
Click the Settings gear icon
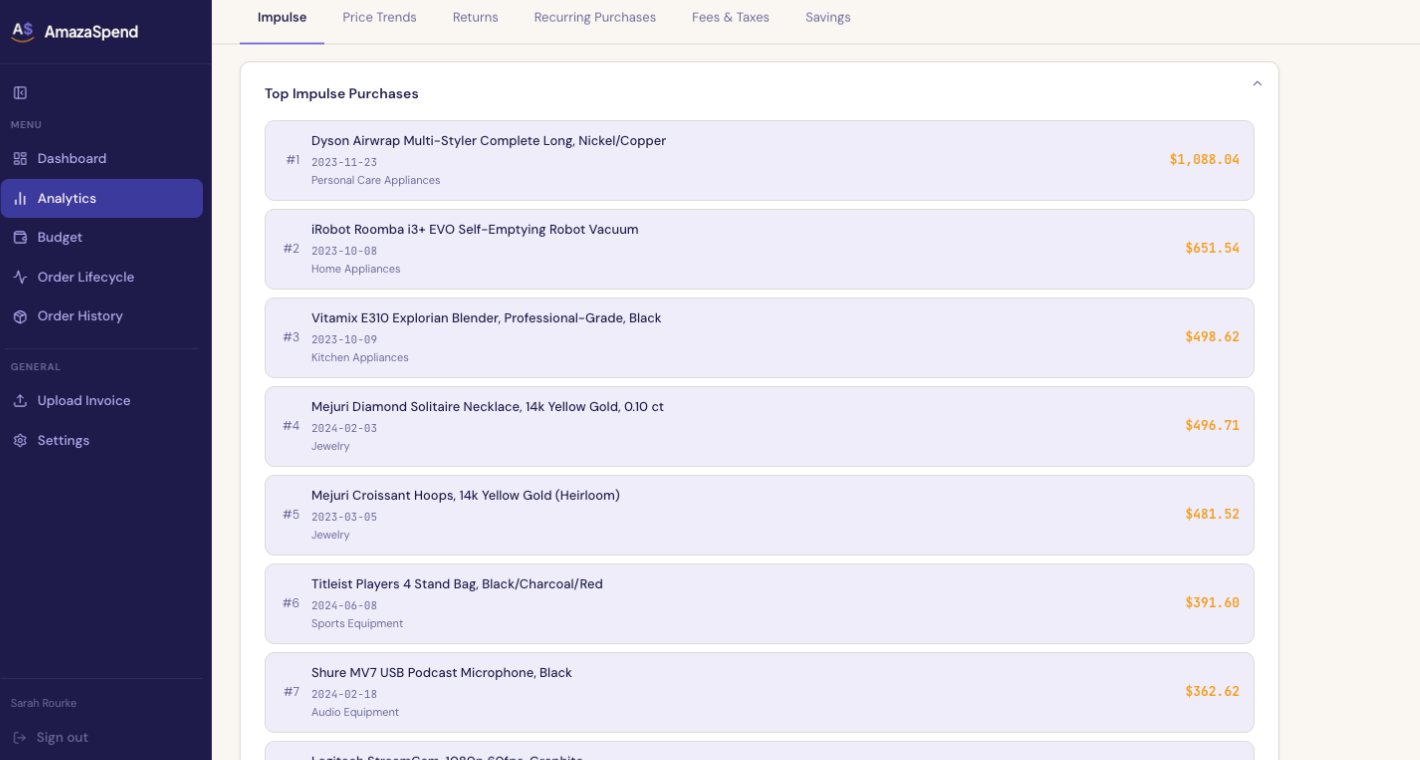click(20, 441)
